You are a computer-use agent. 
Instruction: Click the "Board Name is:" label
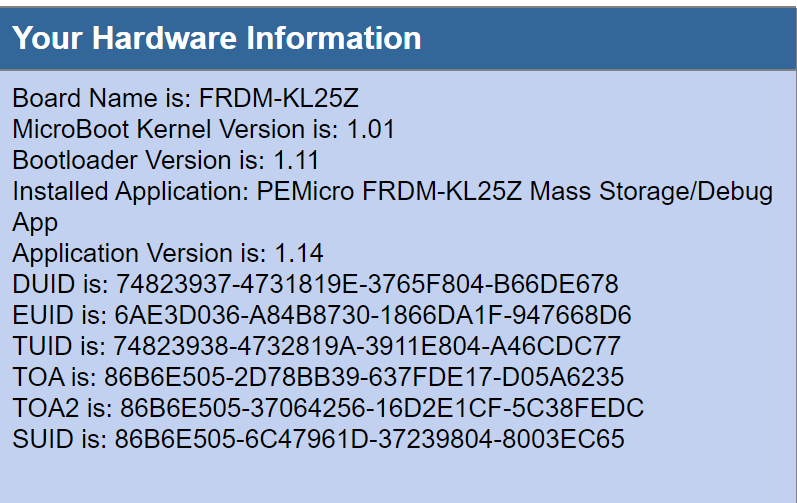click(102, 99)
